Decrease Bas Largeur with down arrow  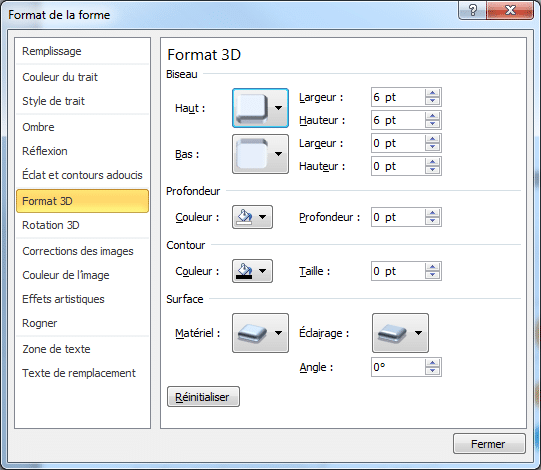[432, 147]
